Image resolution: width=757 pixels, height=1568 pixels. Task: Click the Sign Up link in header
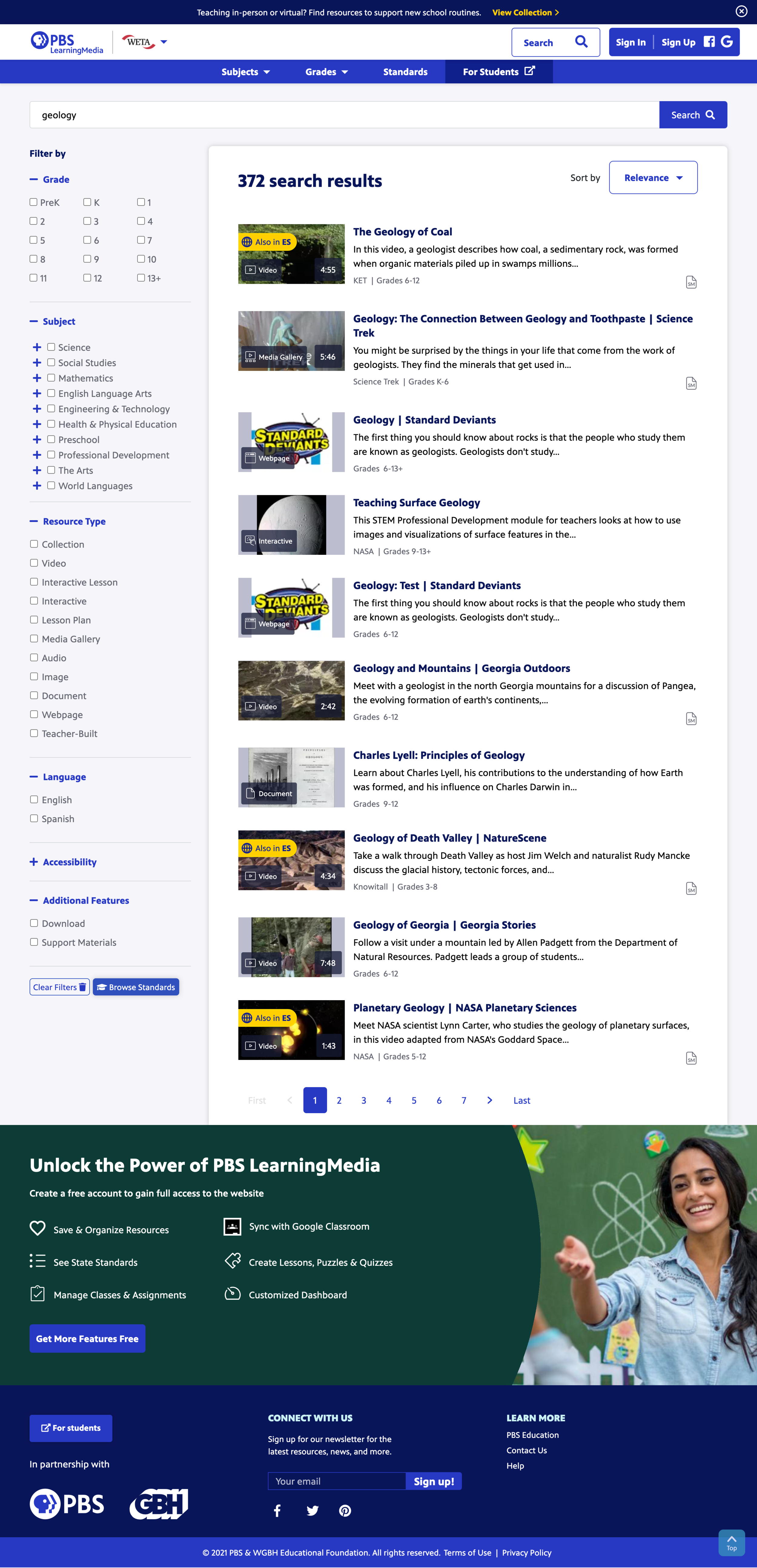(x=678, y=42)
